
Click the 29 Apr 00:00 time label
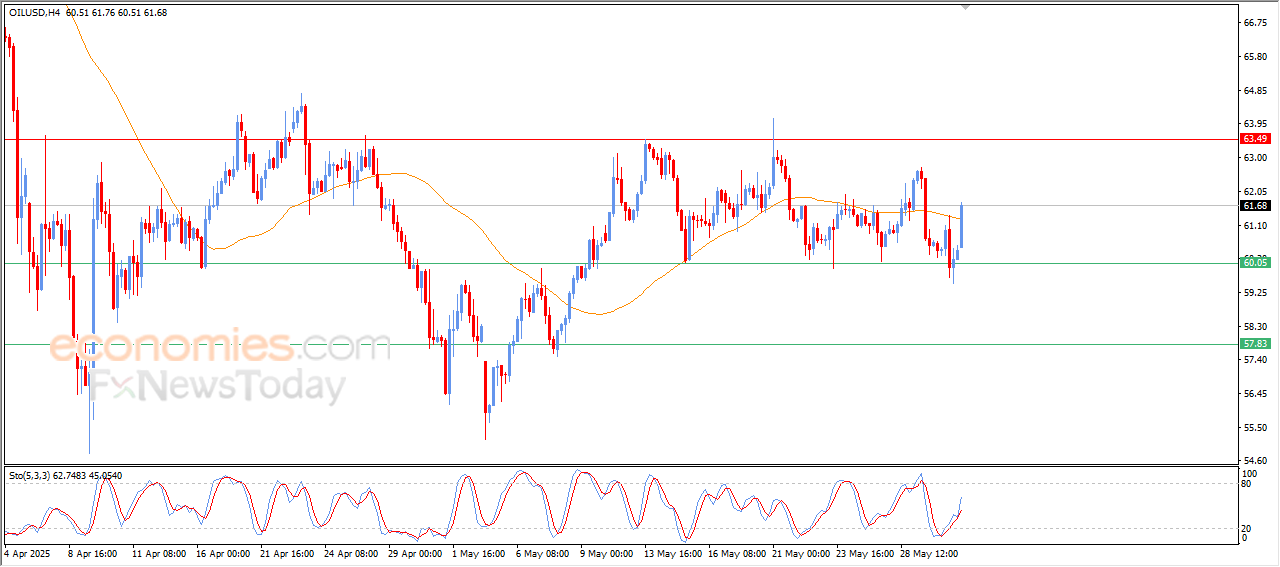pos(416,552)
